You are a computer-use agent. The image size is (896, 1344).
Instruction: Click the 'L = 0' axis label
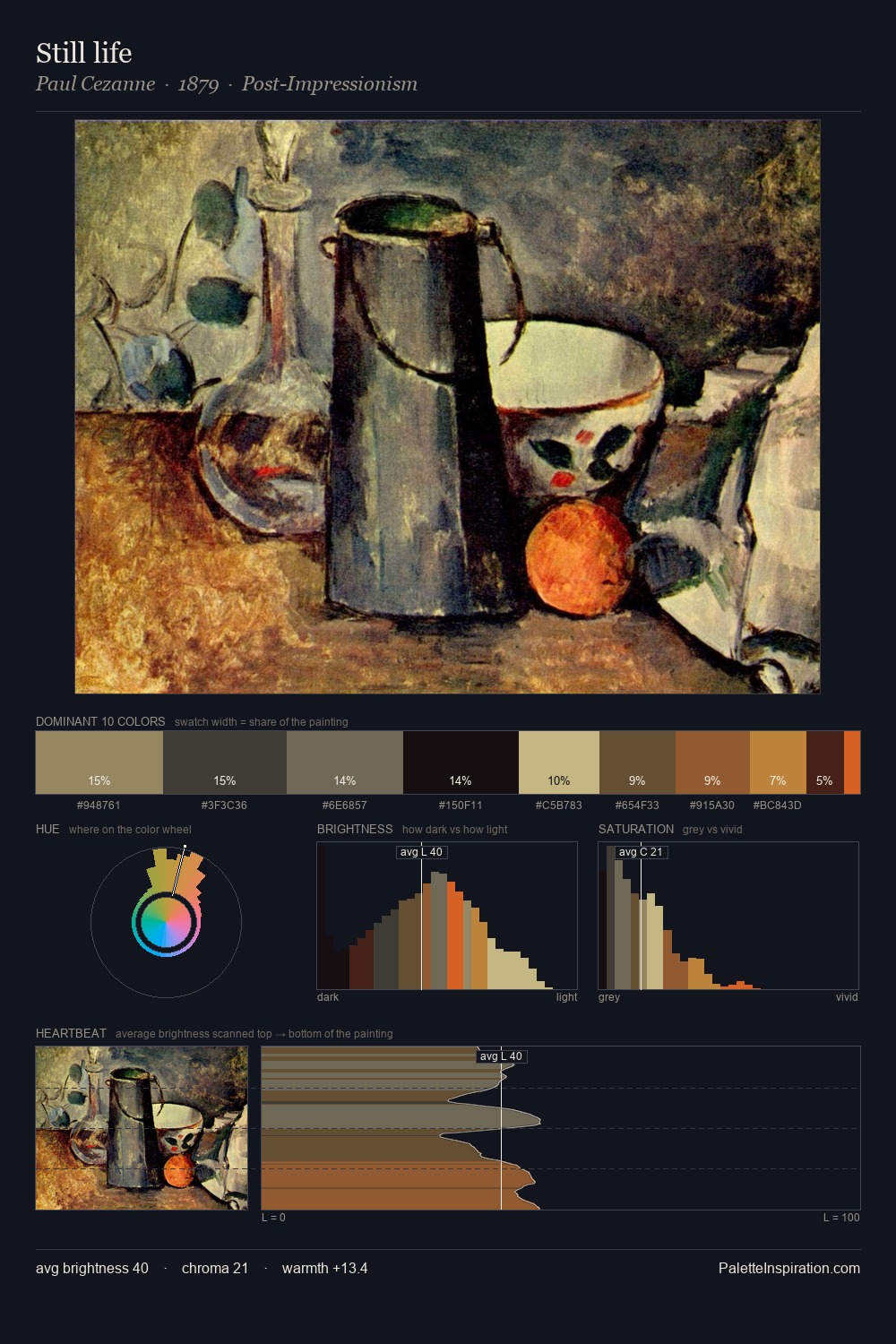click(x=273, y=1218)
